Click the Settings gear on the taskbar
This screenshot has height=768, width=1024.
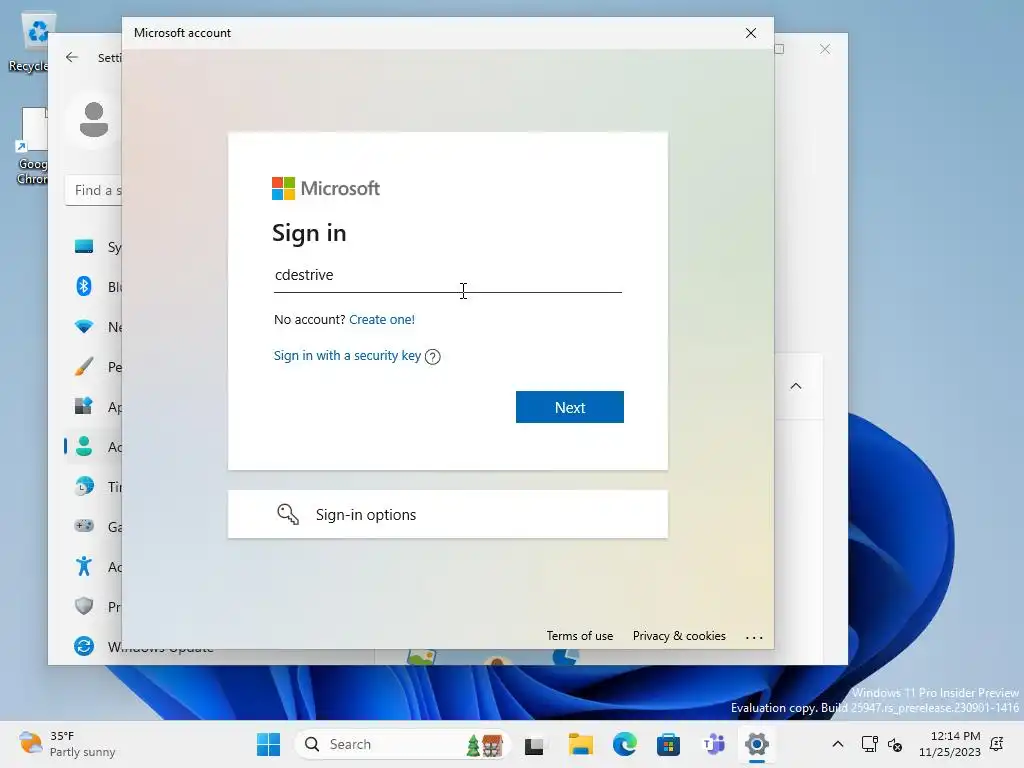click(756, 744)
